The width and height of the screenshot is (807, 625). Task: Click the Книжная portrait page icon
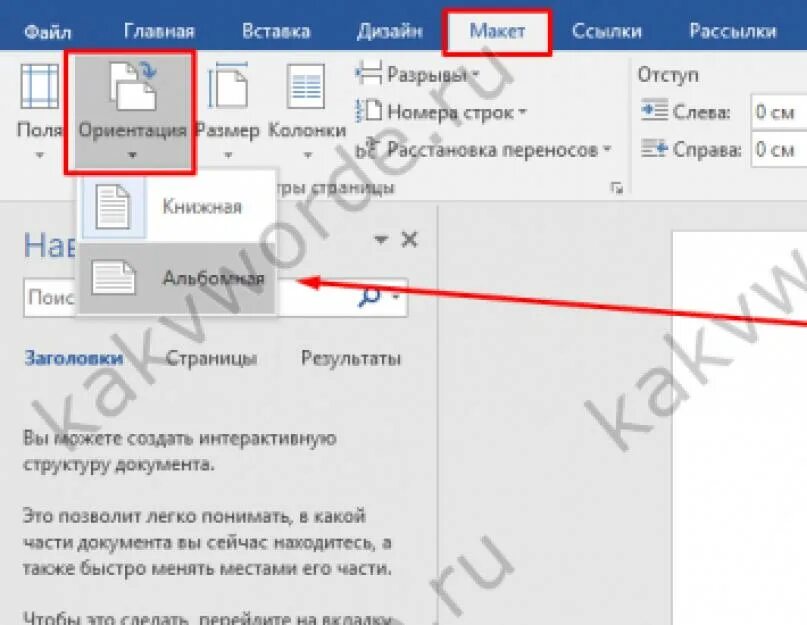(x=113, y=207)
